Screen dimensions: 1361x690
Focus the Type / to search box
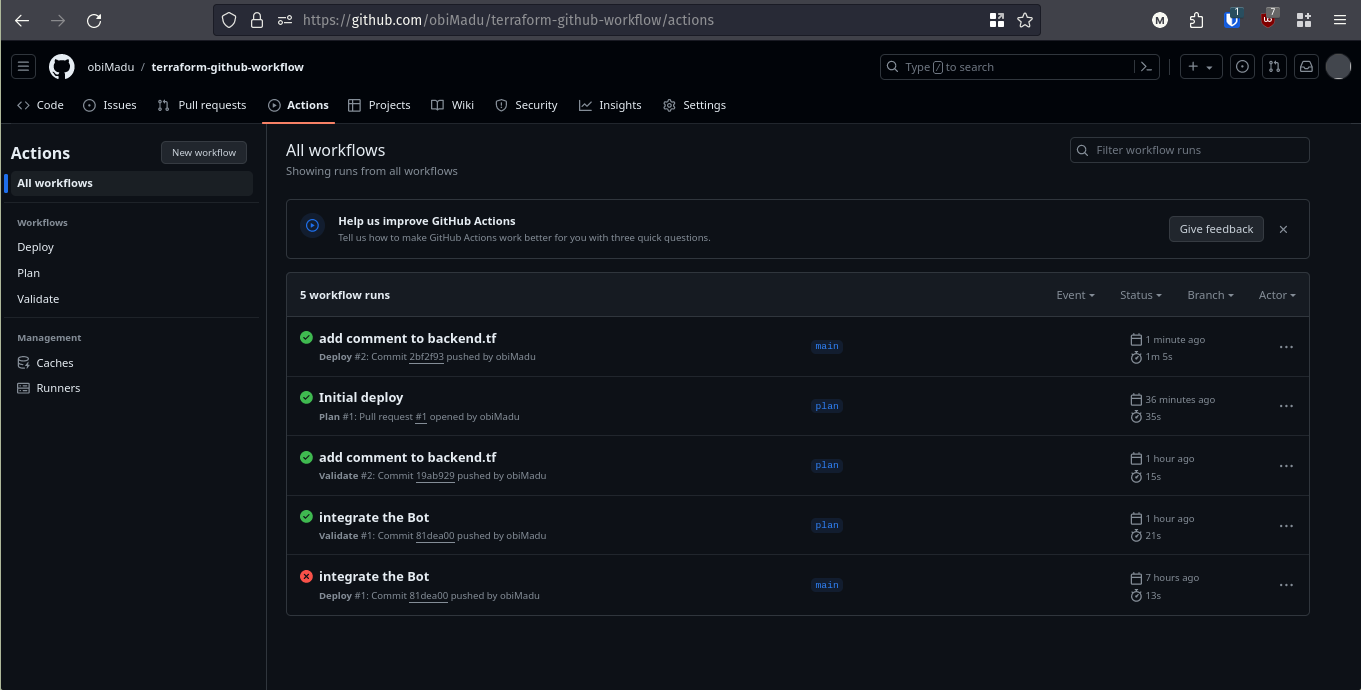pos(1007,67)
